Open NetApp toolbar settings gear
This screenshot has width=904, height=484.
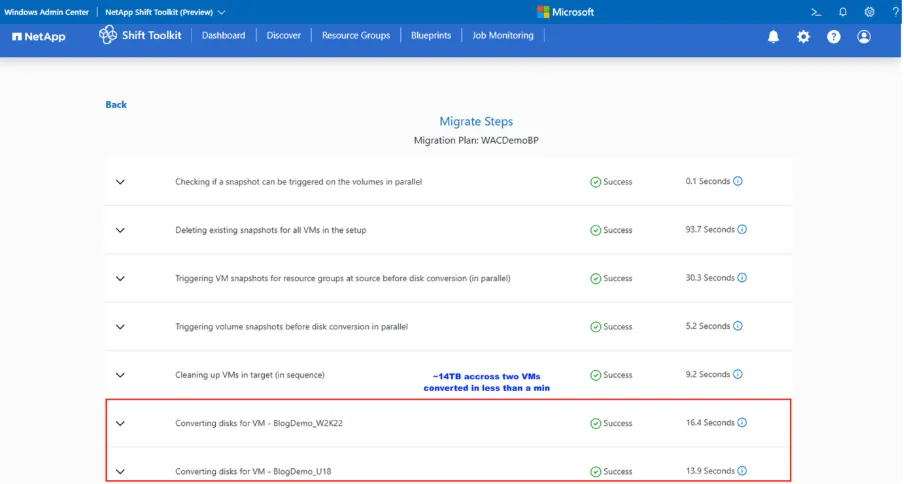[x=803, y=37]
